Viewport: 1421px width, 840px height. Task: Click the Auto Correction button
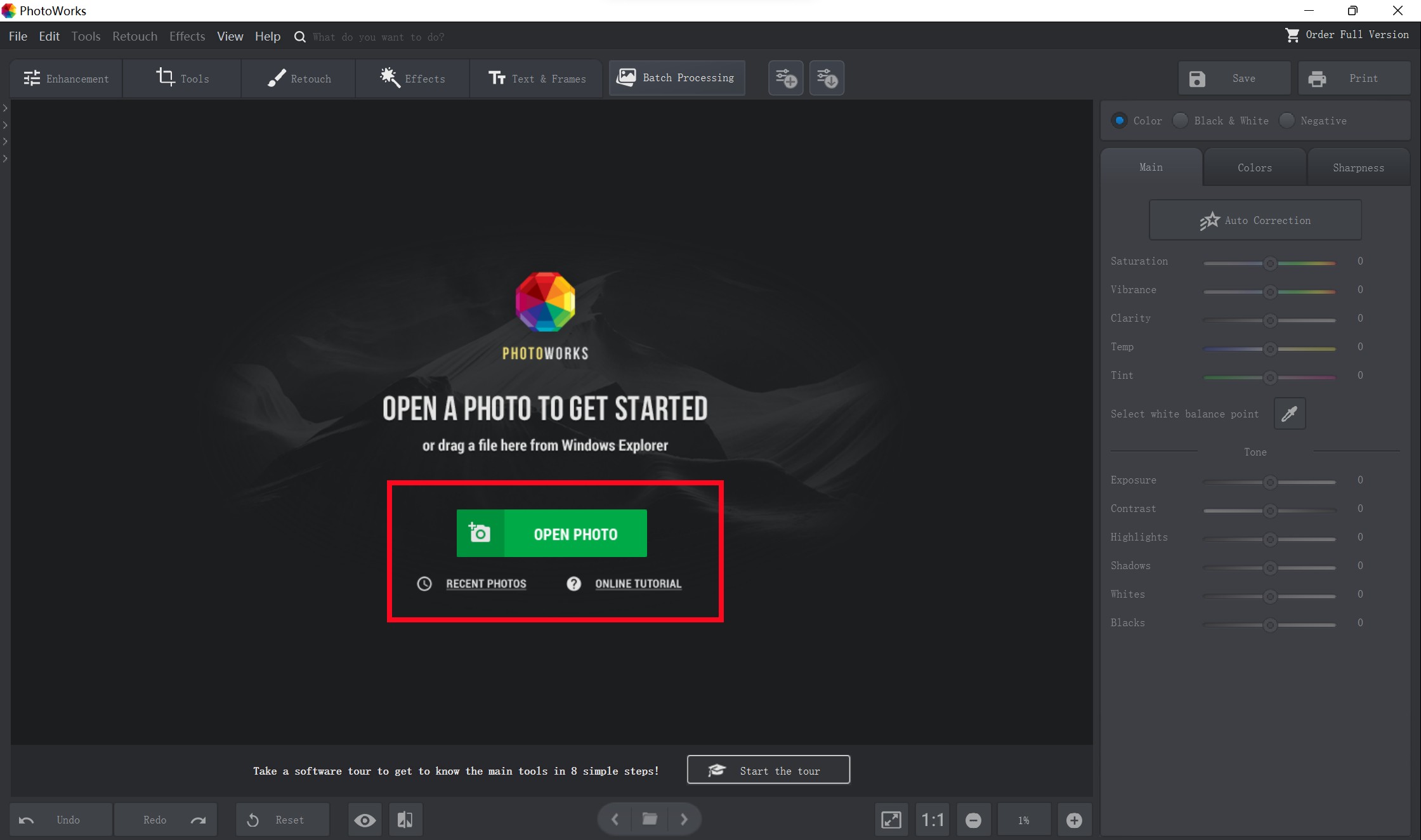pos(1255,220)
